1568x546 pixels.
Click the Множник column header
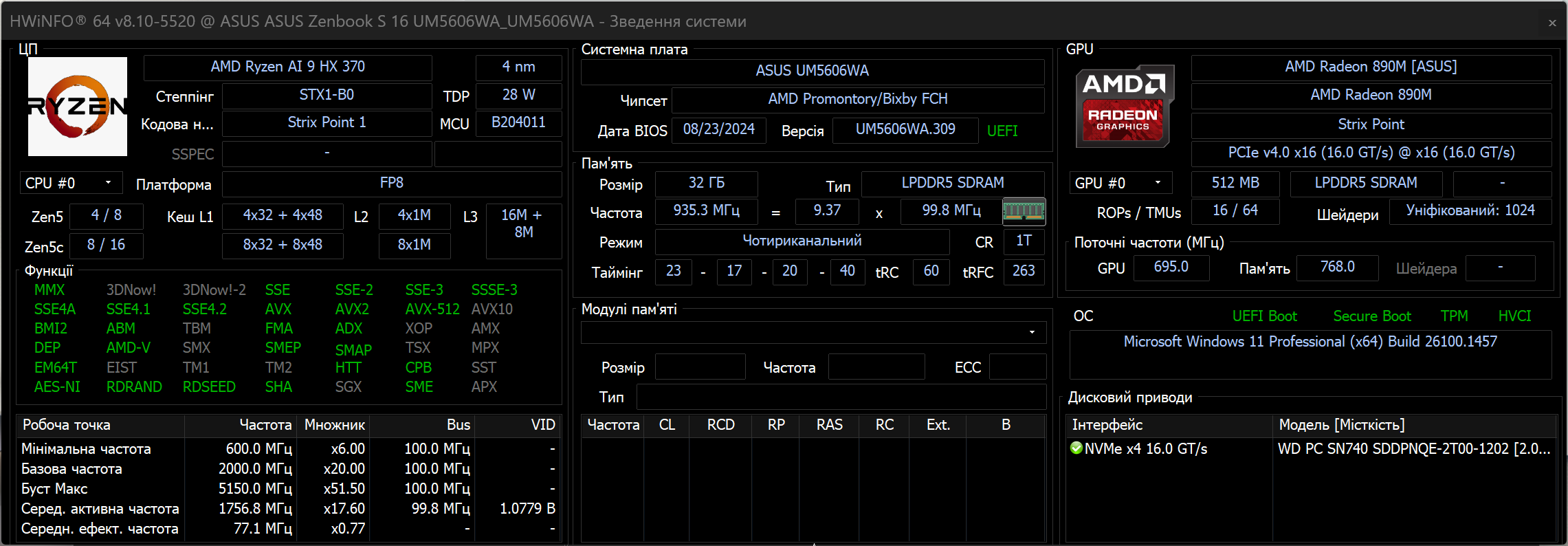[x=334, y=425]
